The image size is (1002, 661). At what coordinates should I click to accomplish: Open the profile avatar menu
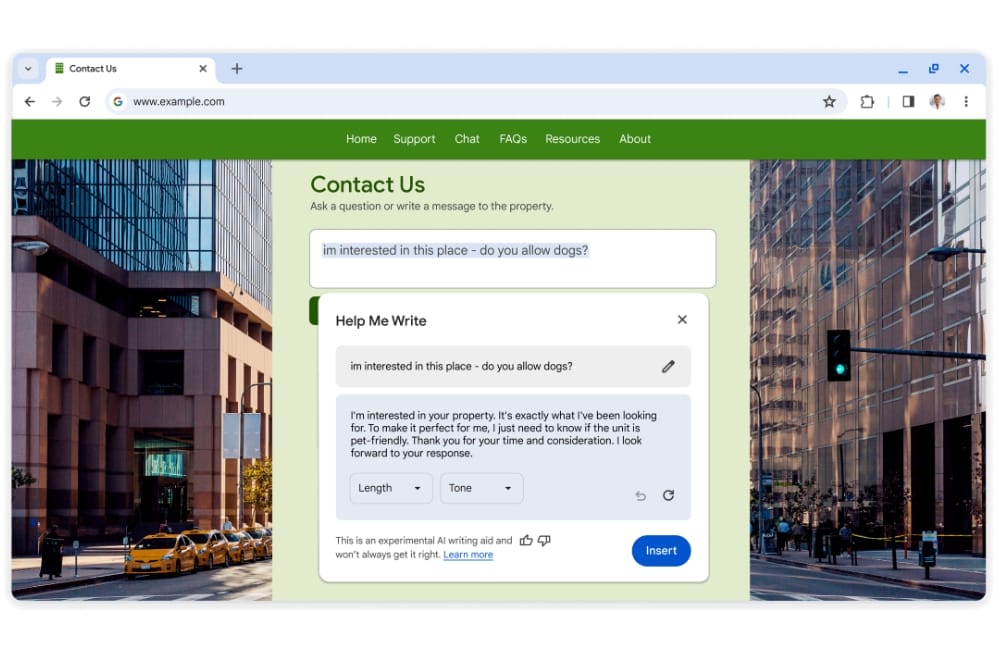[x=937, y=102]
